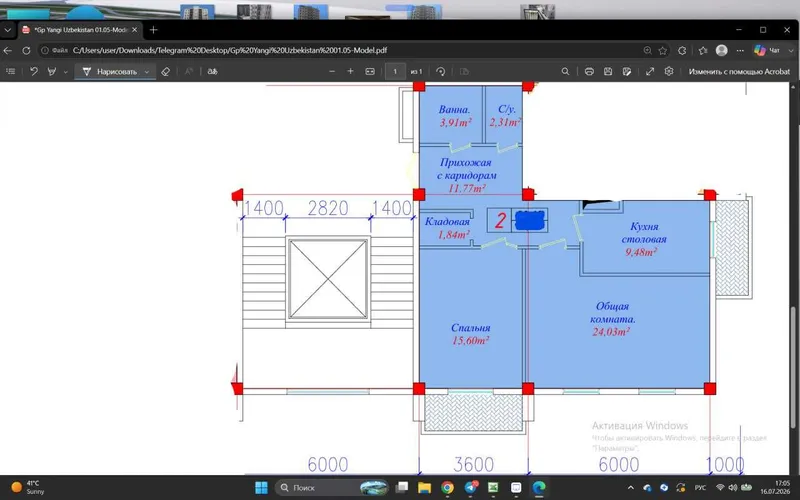Image resolution: width=800 pixels, height=500 pixels.
Task: Click the 2820 dimension text
Action: pyautogui.click(x=328, y=208)
